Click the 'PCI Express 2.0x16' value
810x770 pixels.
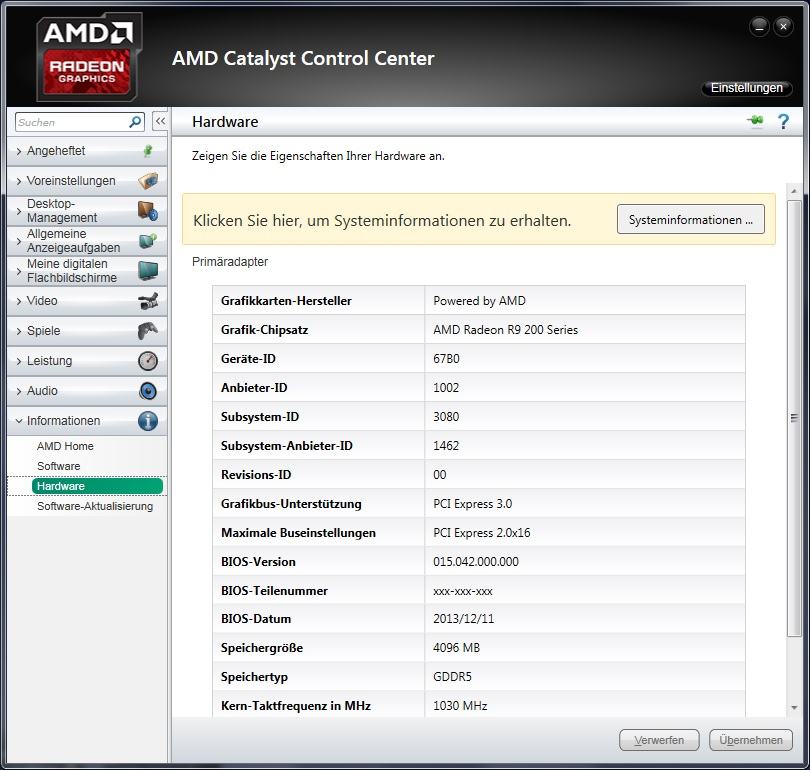pos(481,532)
